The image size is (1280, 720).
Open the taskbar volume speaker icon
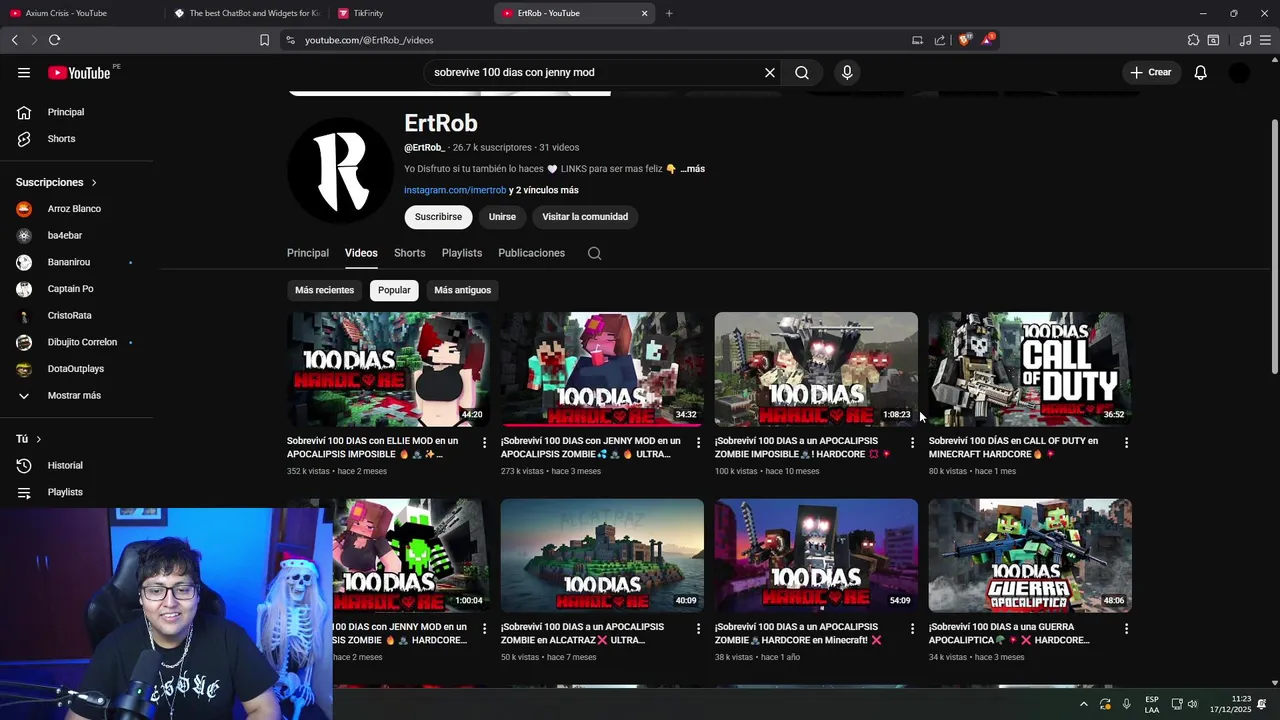[1192, 704]
